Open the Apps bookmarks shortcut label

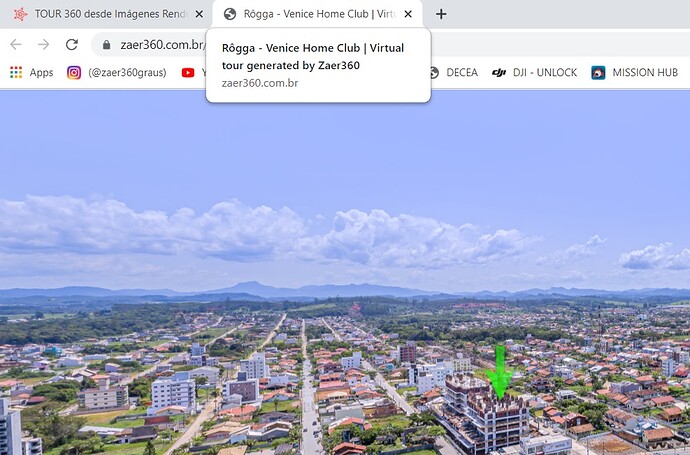point(41,73)
